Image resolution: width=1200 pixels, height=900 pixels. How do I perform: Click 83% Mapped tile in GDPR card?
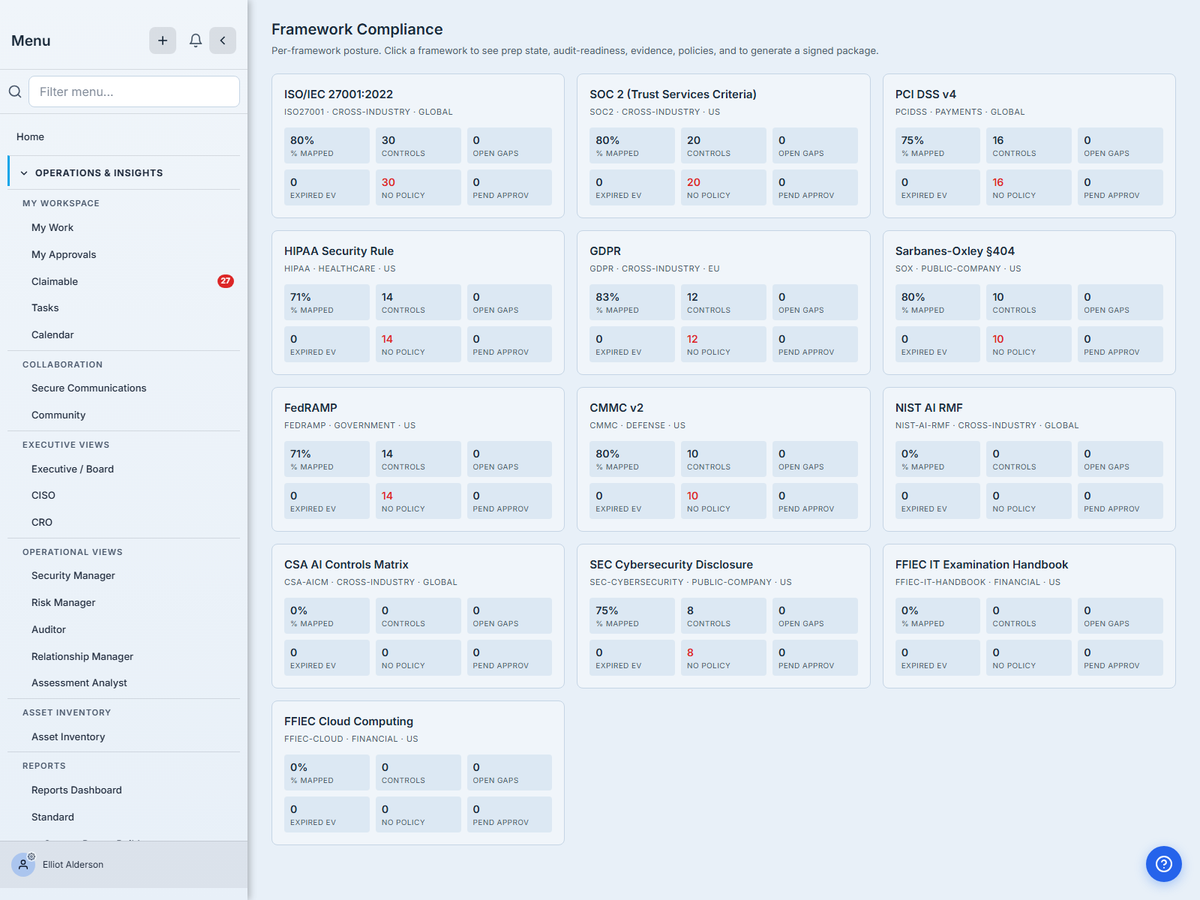click(632, 302)
